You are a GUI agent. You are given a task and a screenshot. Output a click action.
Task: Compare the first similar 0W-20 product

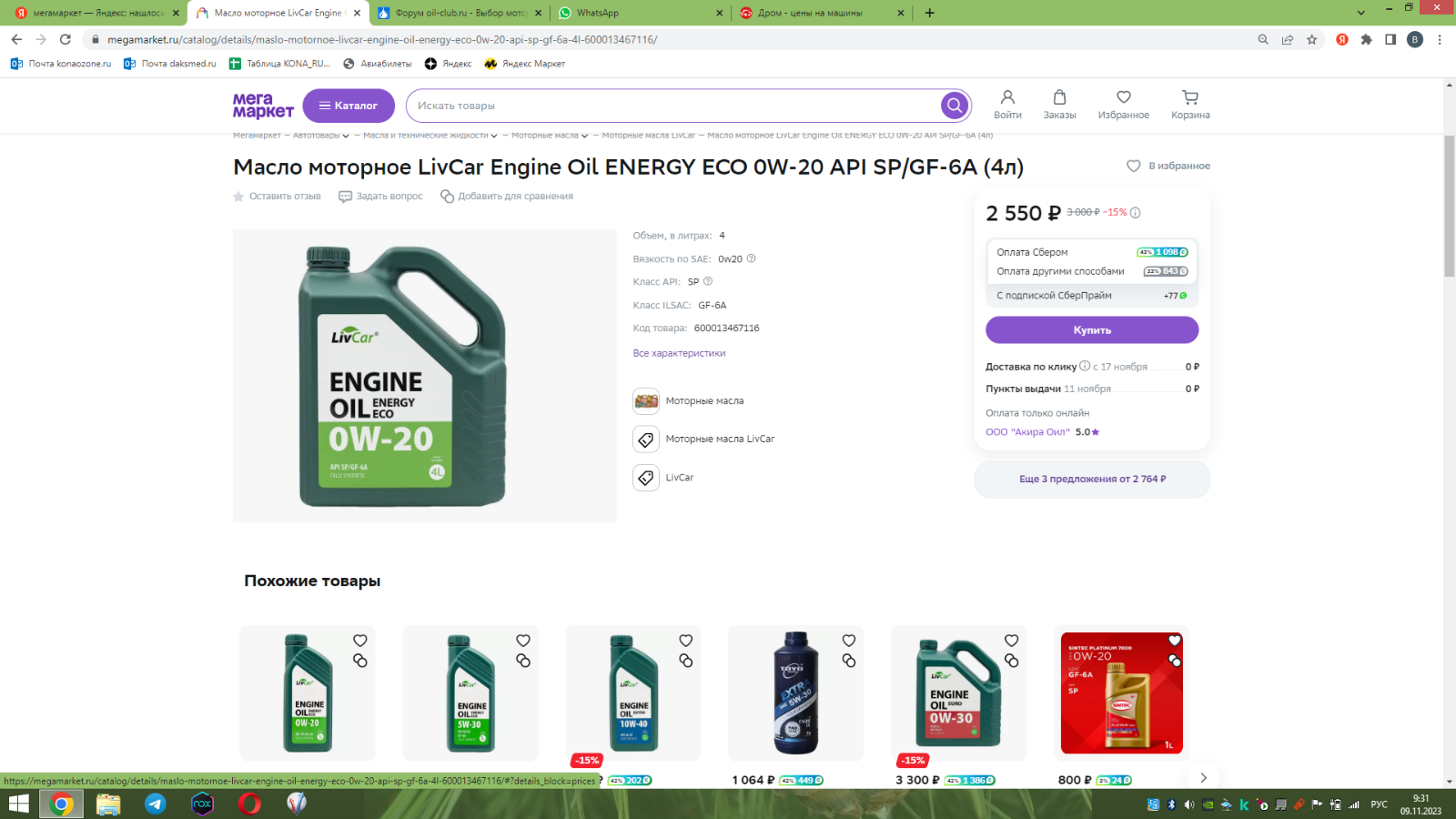click(x=360, y=661)
